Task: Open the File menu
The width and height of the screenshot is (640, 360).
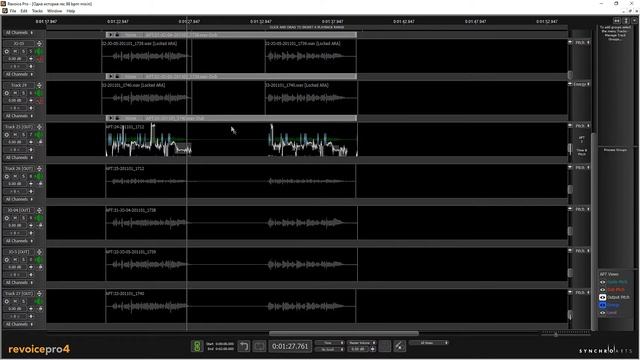Action: [x=13, y=11]
